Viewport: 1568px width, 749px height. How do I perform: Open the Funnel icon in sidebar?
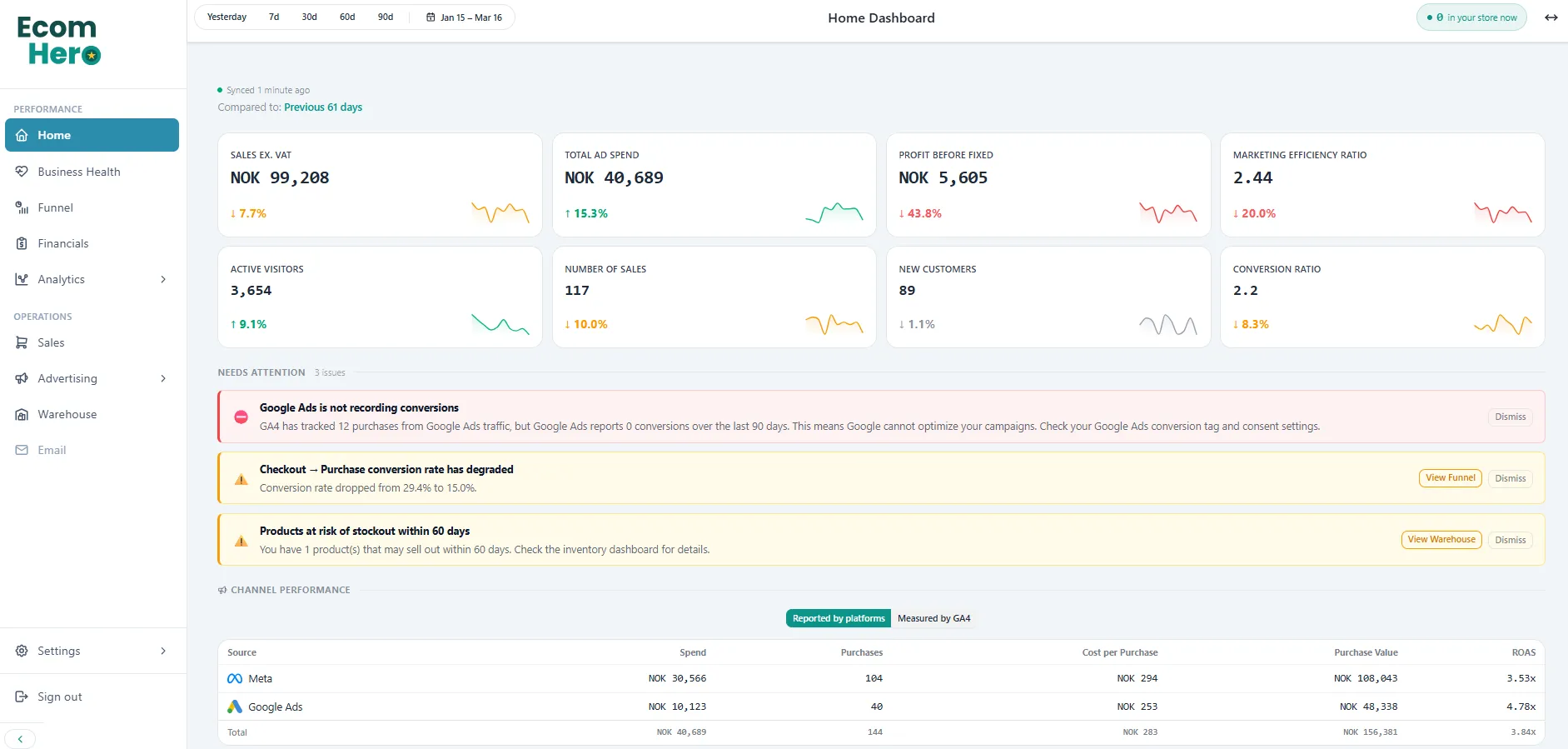click(22, 207)
